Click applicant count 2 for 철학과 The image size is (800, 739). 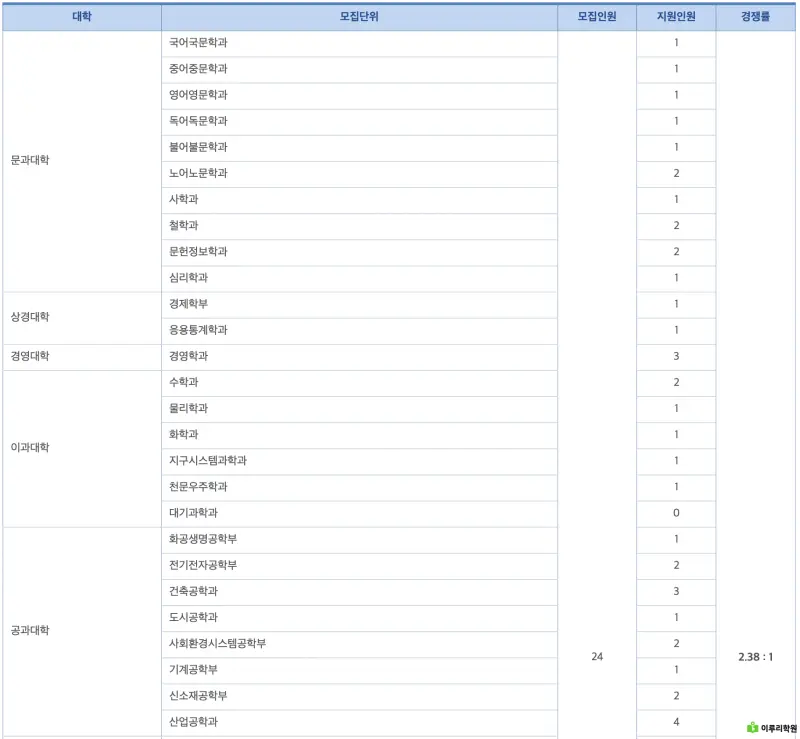click(x=676, y=226)
